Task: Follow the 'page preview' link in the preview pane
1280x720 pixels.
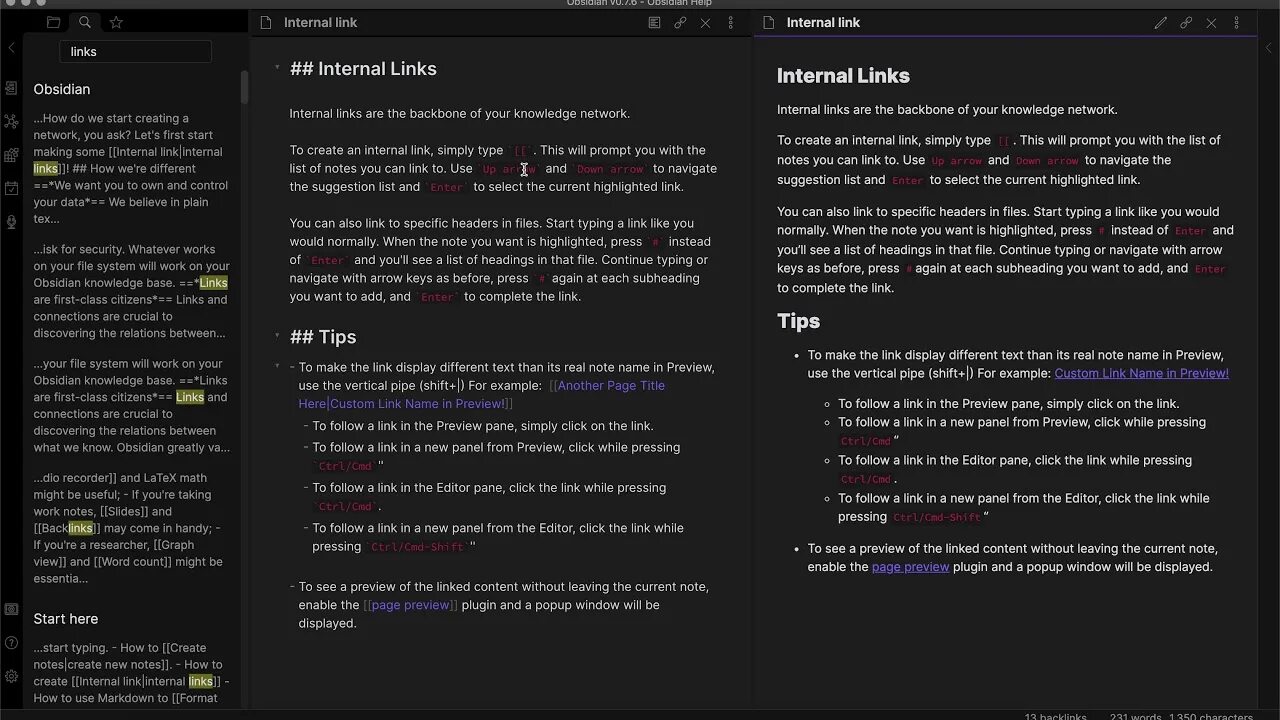Action: click(x=910, y=567)
